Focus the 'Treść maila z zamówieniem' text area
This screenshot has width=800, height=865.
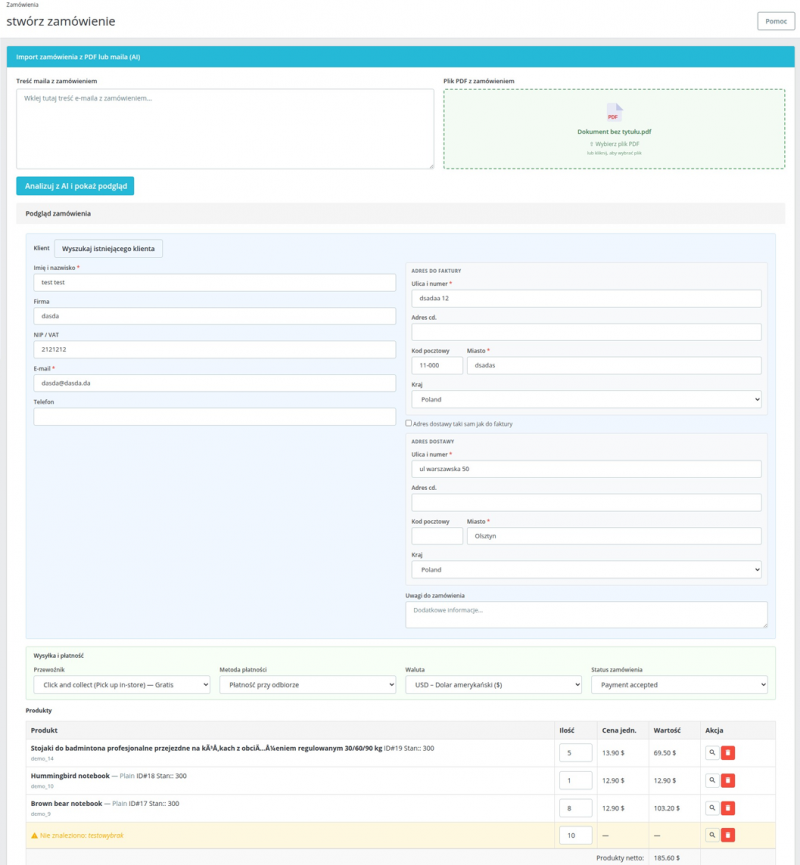coord(225,129)
